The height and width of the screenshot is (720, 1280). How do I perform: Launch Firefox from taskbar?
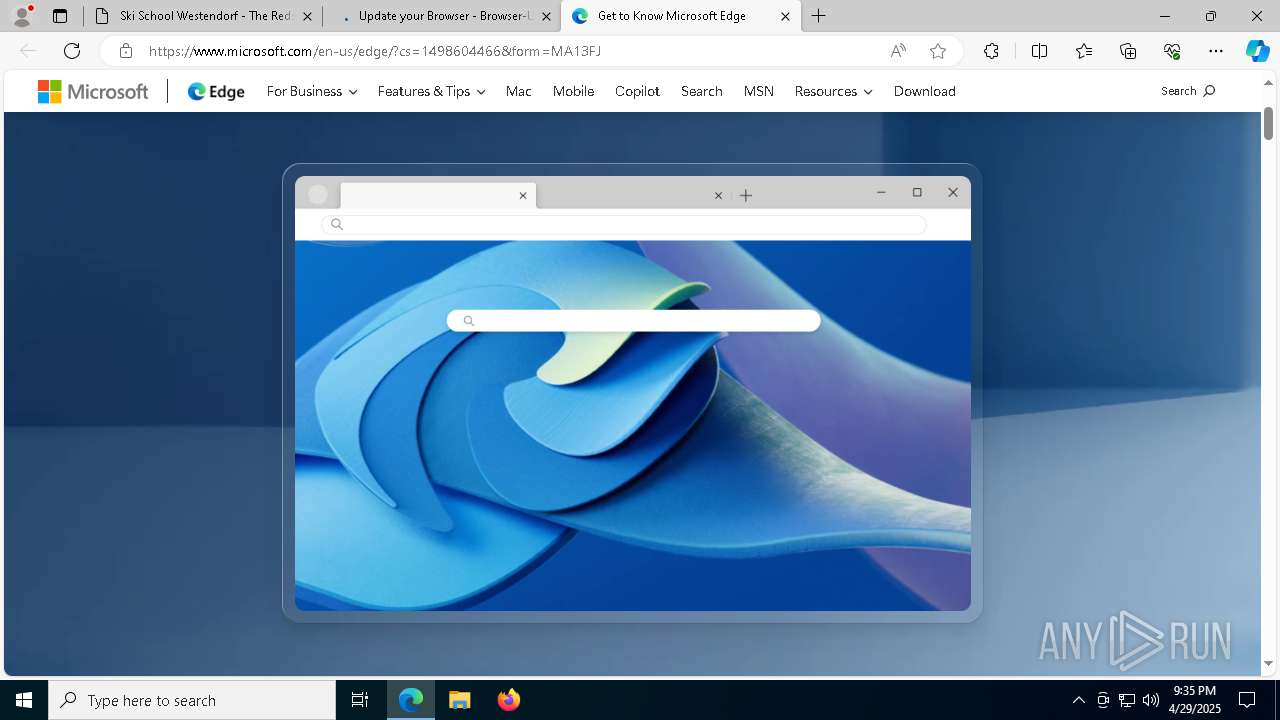point(508,700)
